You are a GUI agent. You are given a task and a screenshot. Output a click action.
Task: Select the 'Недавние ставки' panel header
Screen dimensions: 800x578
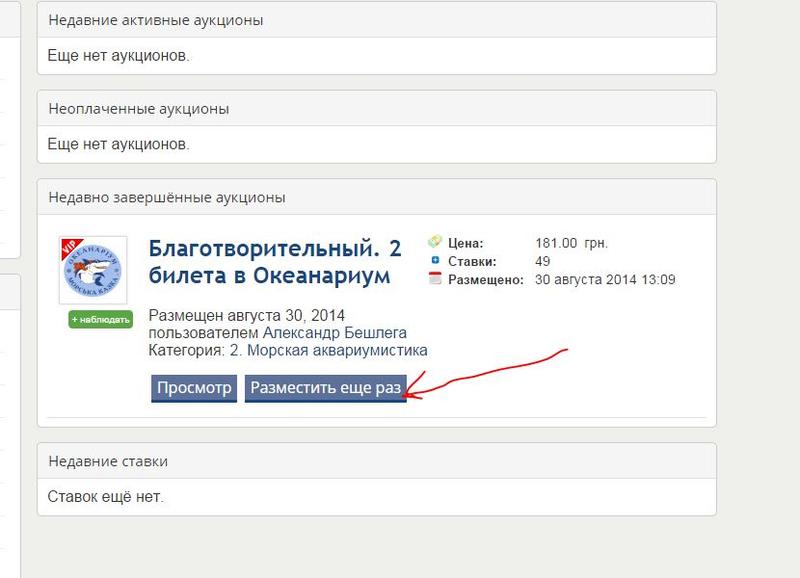pyautogui.click(x=376, y=461)
